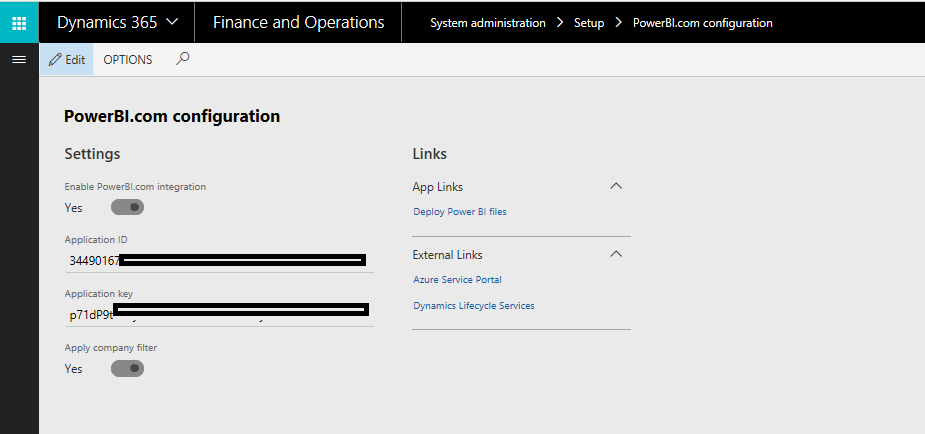
Task: Toggle Enable PowerBI.com integration switch
Action: (x=127, y=207)
